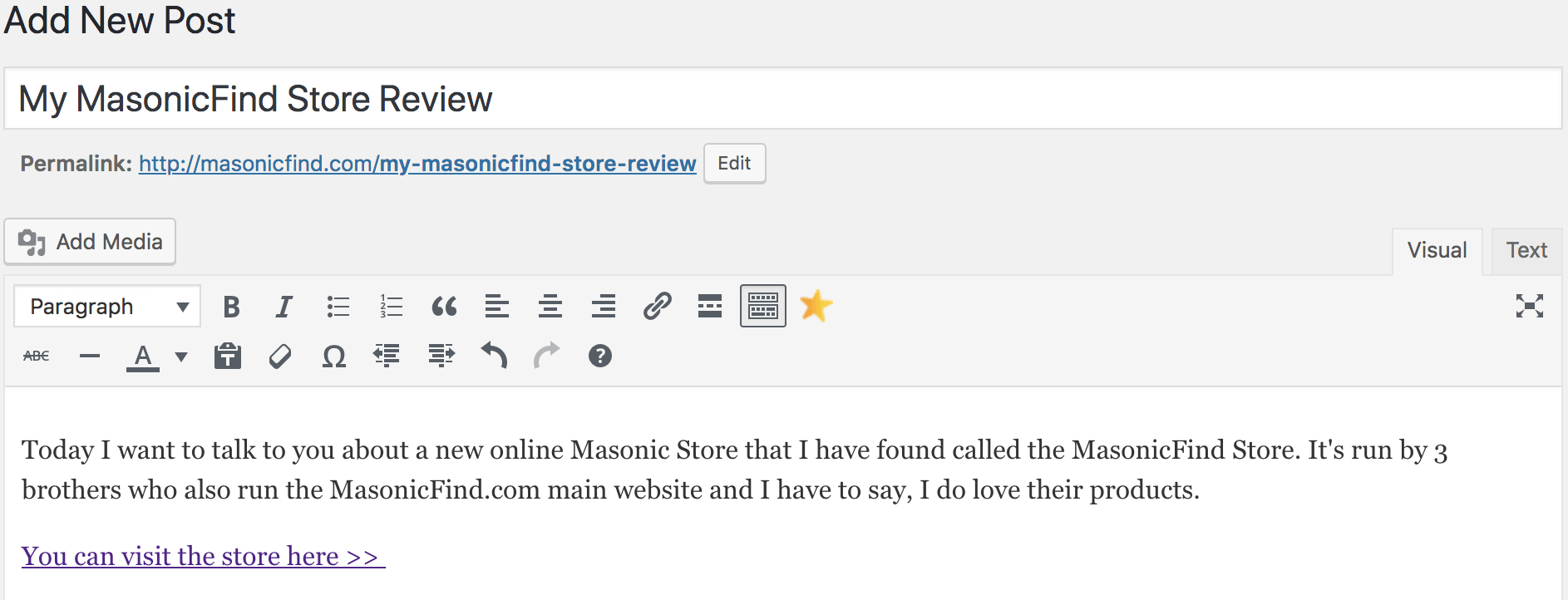The height and width of the screenshot is (600, 1568).
Task: Apply the current text color swatch
Action: 143,357
